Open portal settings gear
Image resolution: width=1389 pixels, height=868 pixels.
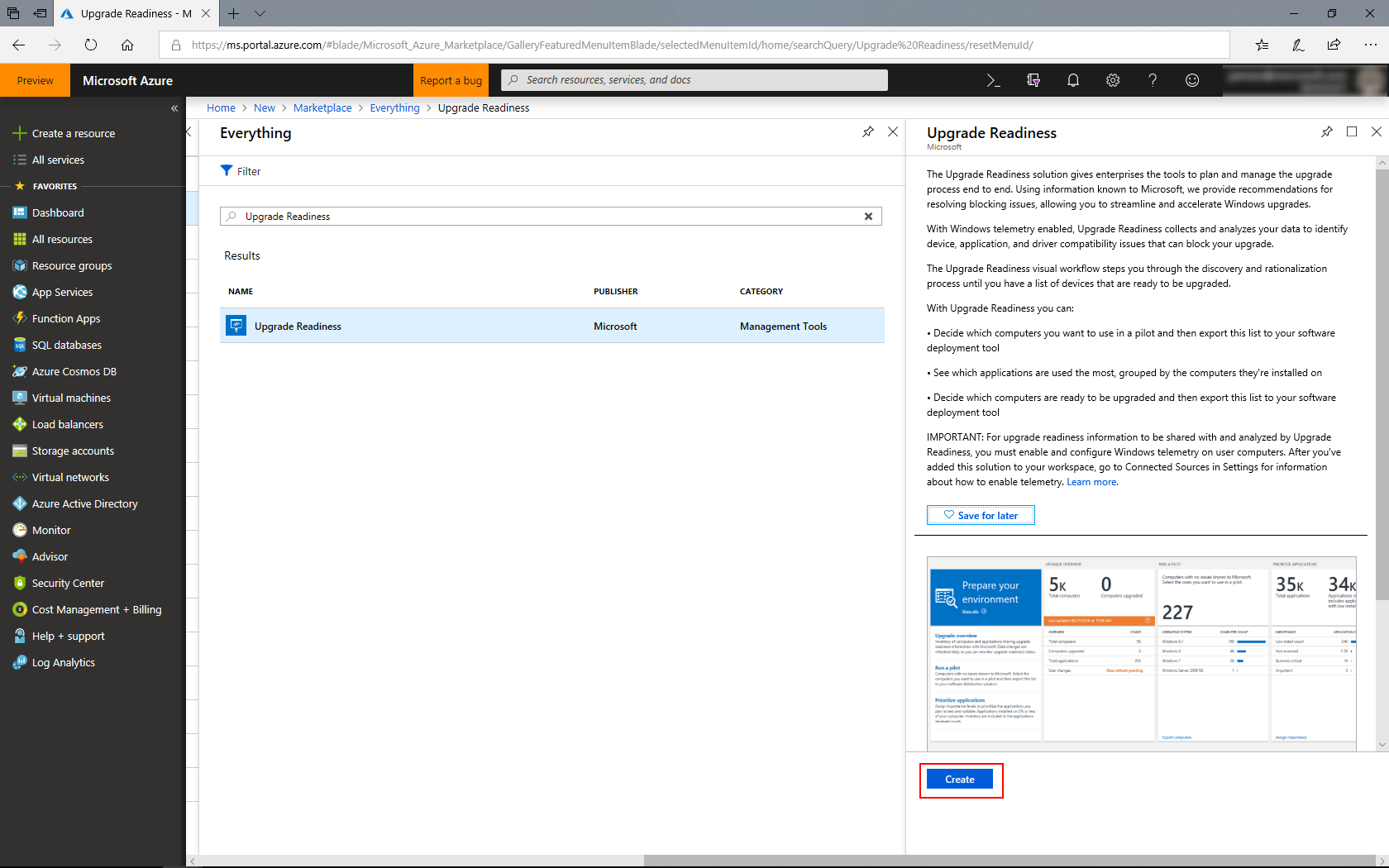click(x=1113, y=80)
